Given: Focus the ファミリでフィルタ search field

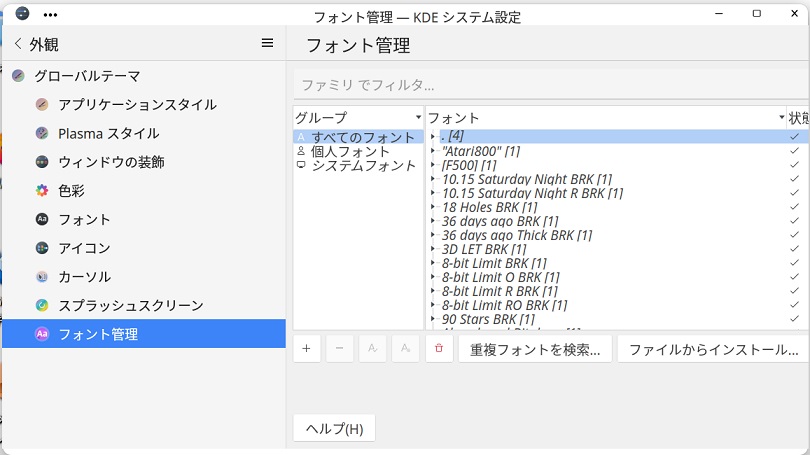Looking at the screenshot, I should [551, 85].
